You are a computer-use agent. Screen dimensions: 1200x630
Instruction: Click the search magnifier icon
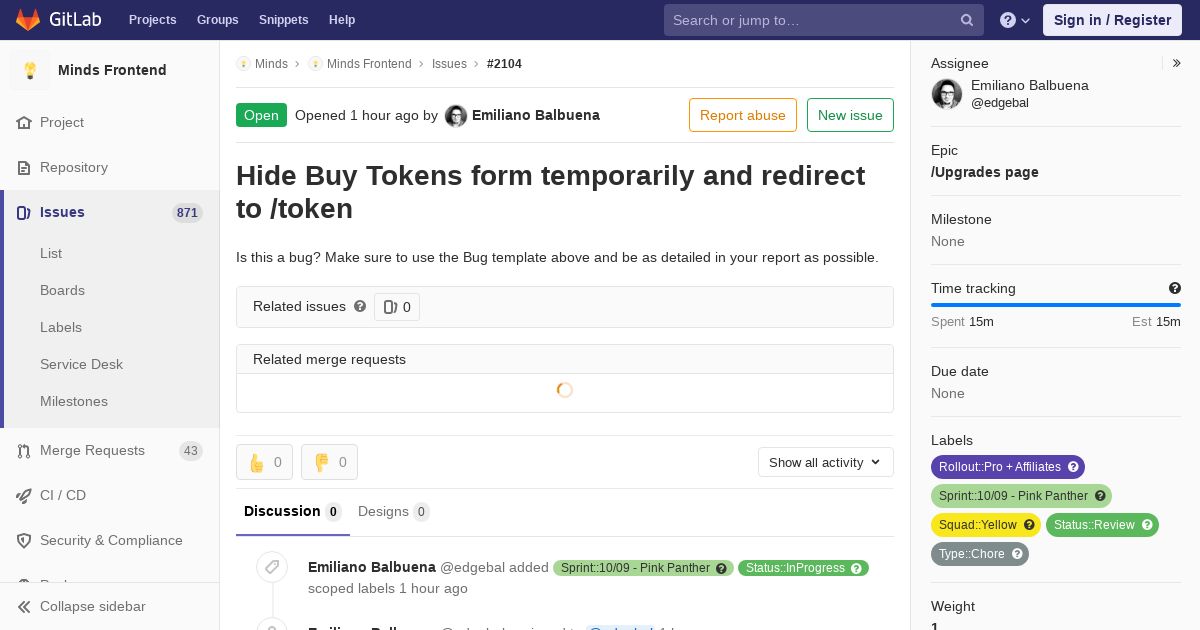click(967, 20)
